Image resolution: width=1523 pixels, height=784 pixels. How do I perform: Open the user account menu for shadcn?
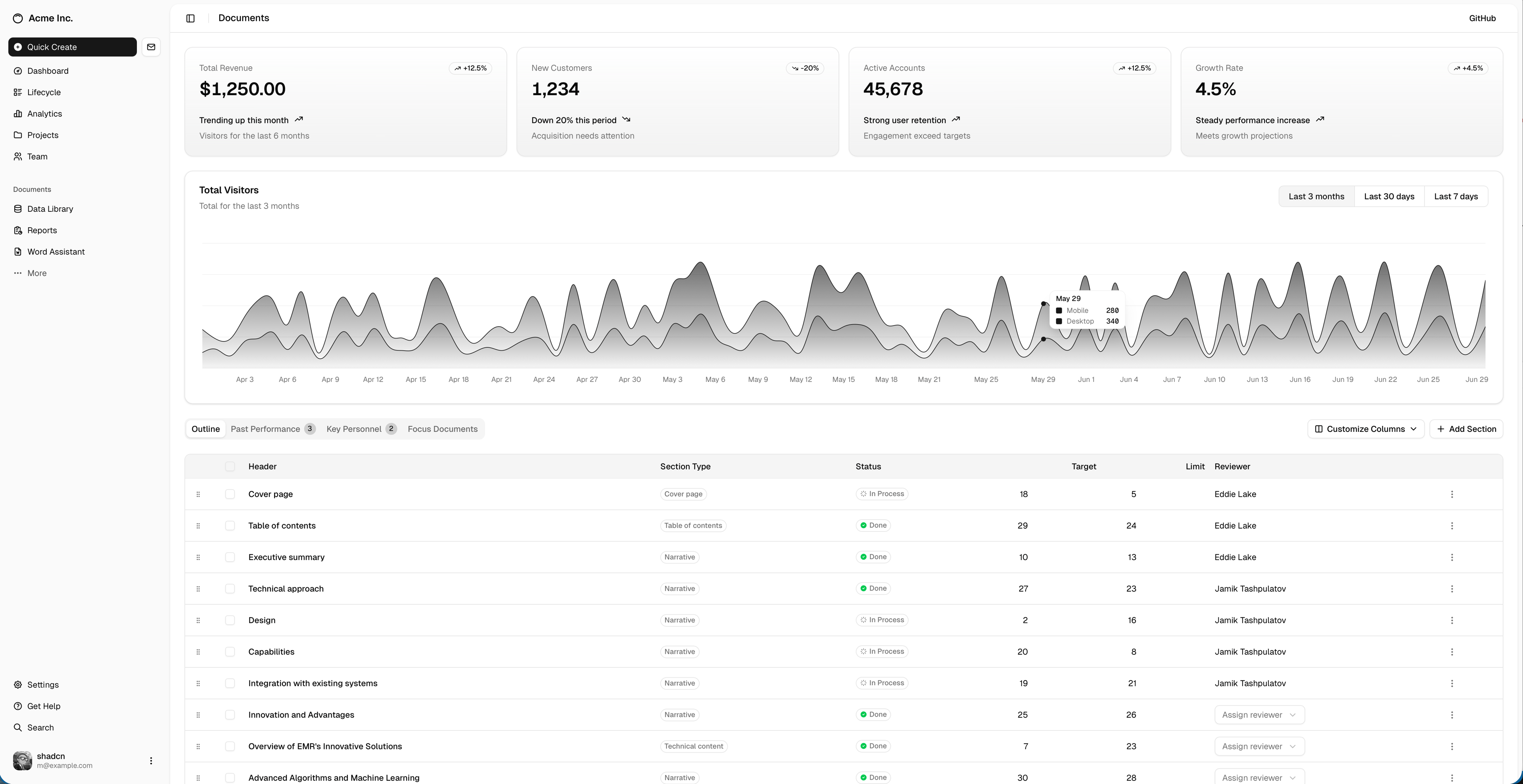pos(151,760)
